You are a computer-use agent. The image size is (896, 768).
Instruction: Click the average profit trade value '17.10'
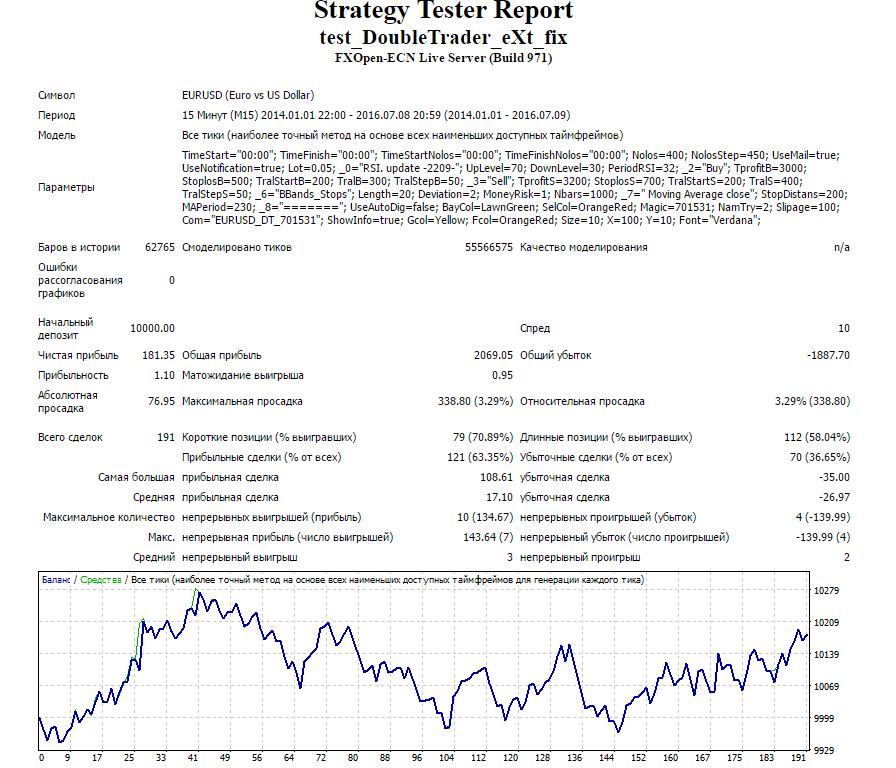point(499,498)
